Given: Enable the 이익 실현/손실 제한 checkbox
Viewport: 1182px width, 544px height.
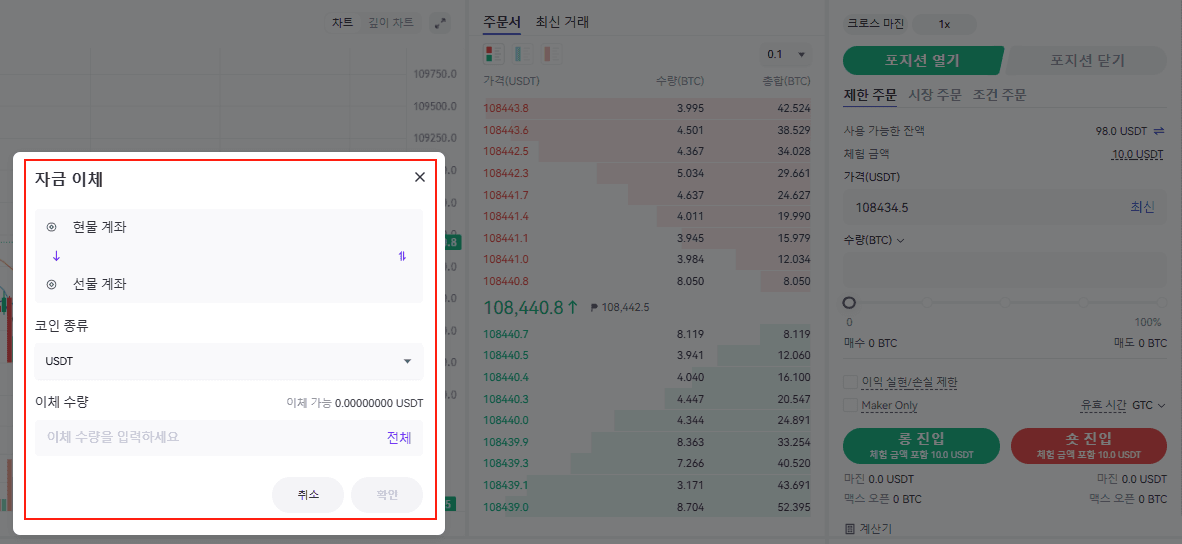Looking at the screenshot, I should [x=851, y=382].
